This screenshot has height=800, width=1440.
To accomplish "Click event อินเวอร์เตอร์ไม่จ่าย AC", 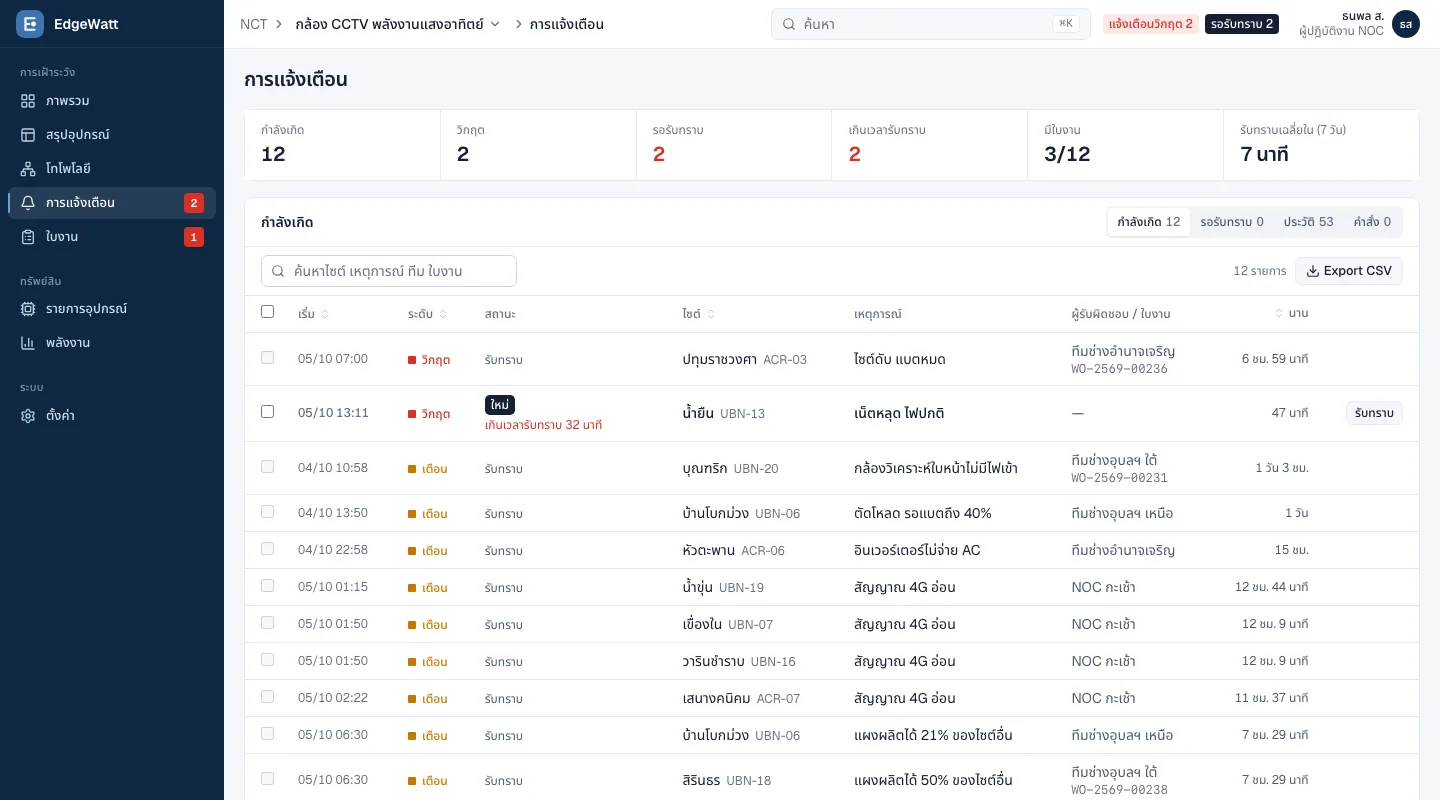I will tap(917, 550).
